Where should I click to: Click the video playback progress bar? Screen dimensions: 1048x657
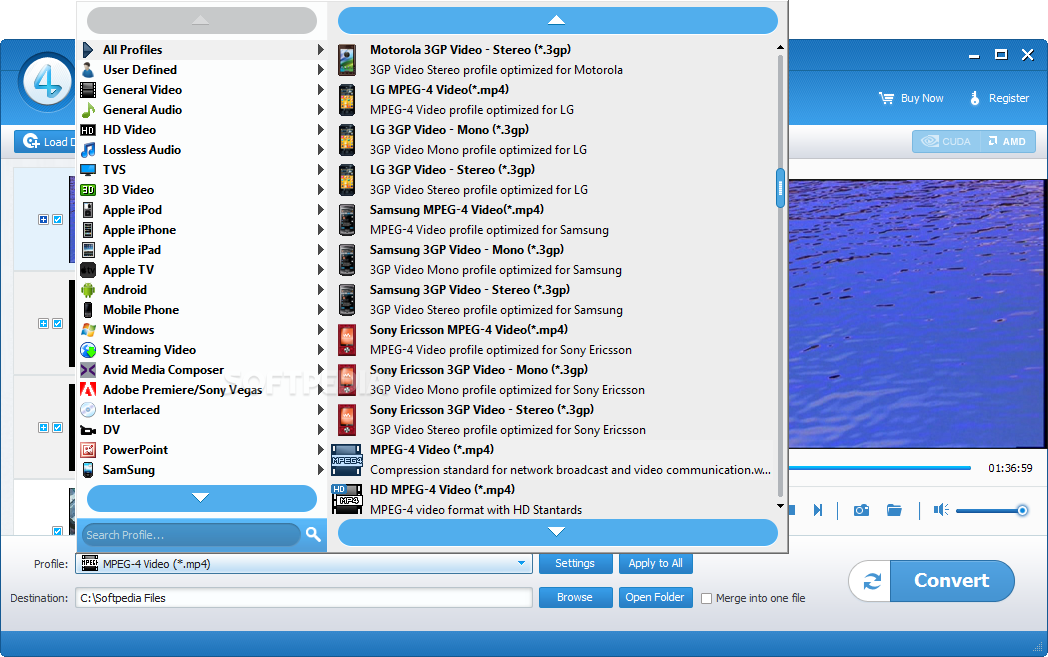pyautogui.click(x=880, y=468)
